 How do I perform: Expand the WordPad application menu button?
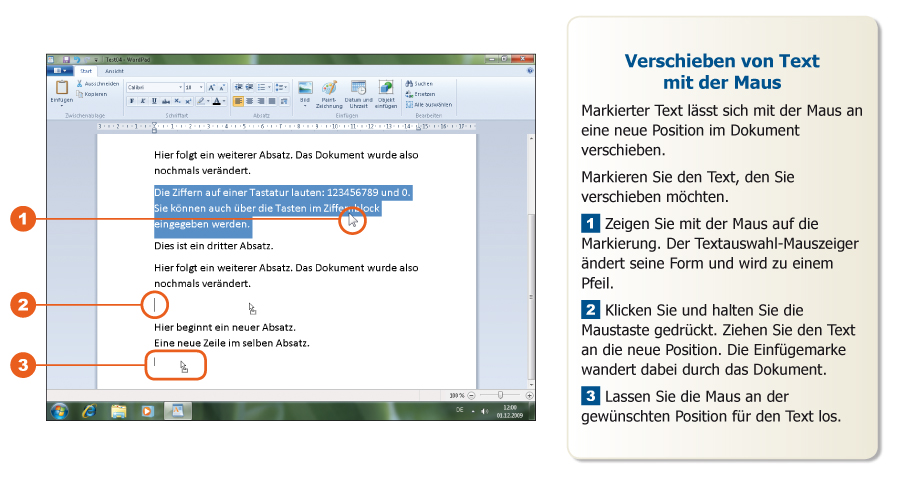58,71
